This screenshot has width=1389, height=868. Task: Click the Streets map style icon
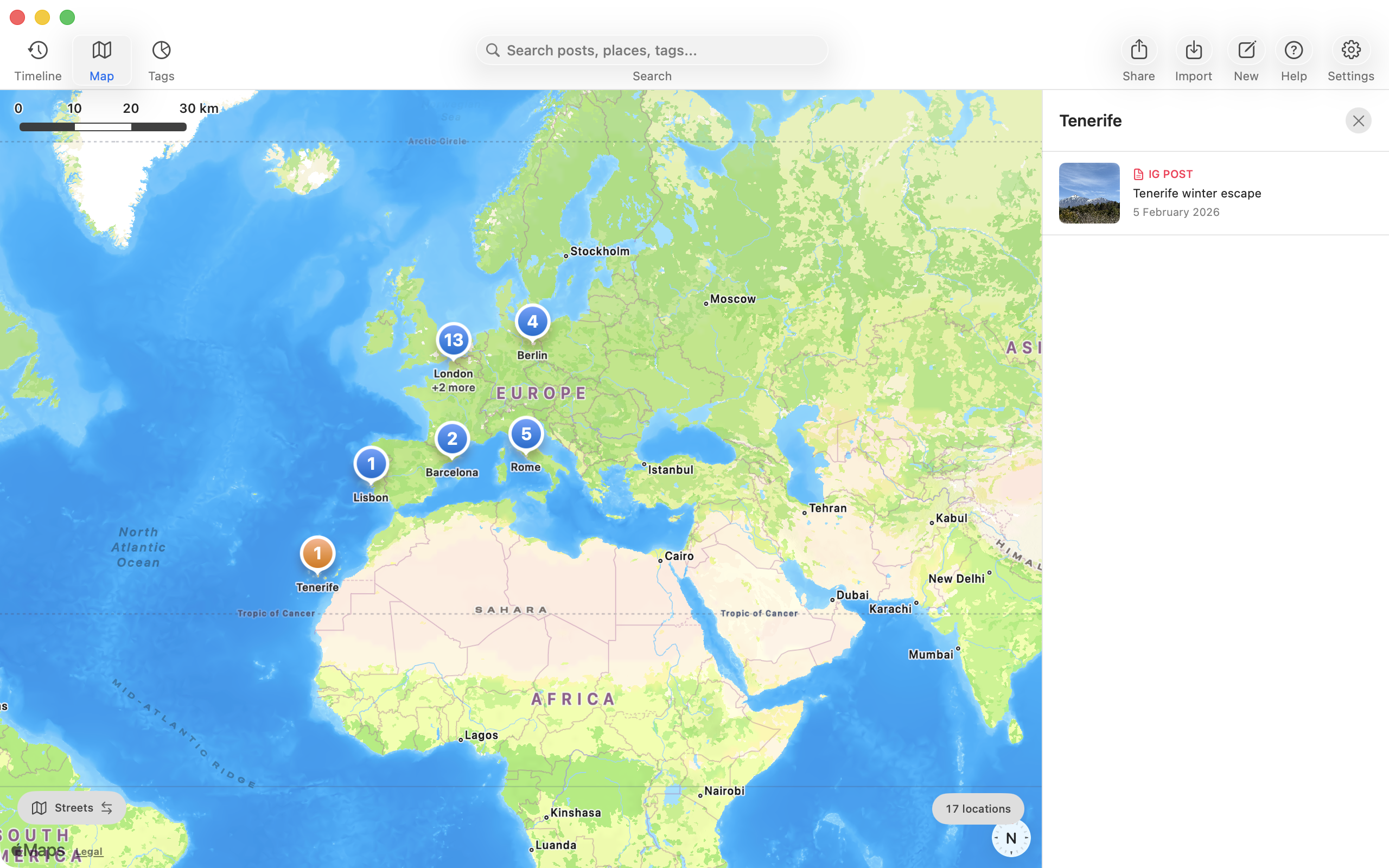coord(40,808)
